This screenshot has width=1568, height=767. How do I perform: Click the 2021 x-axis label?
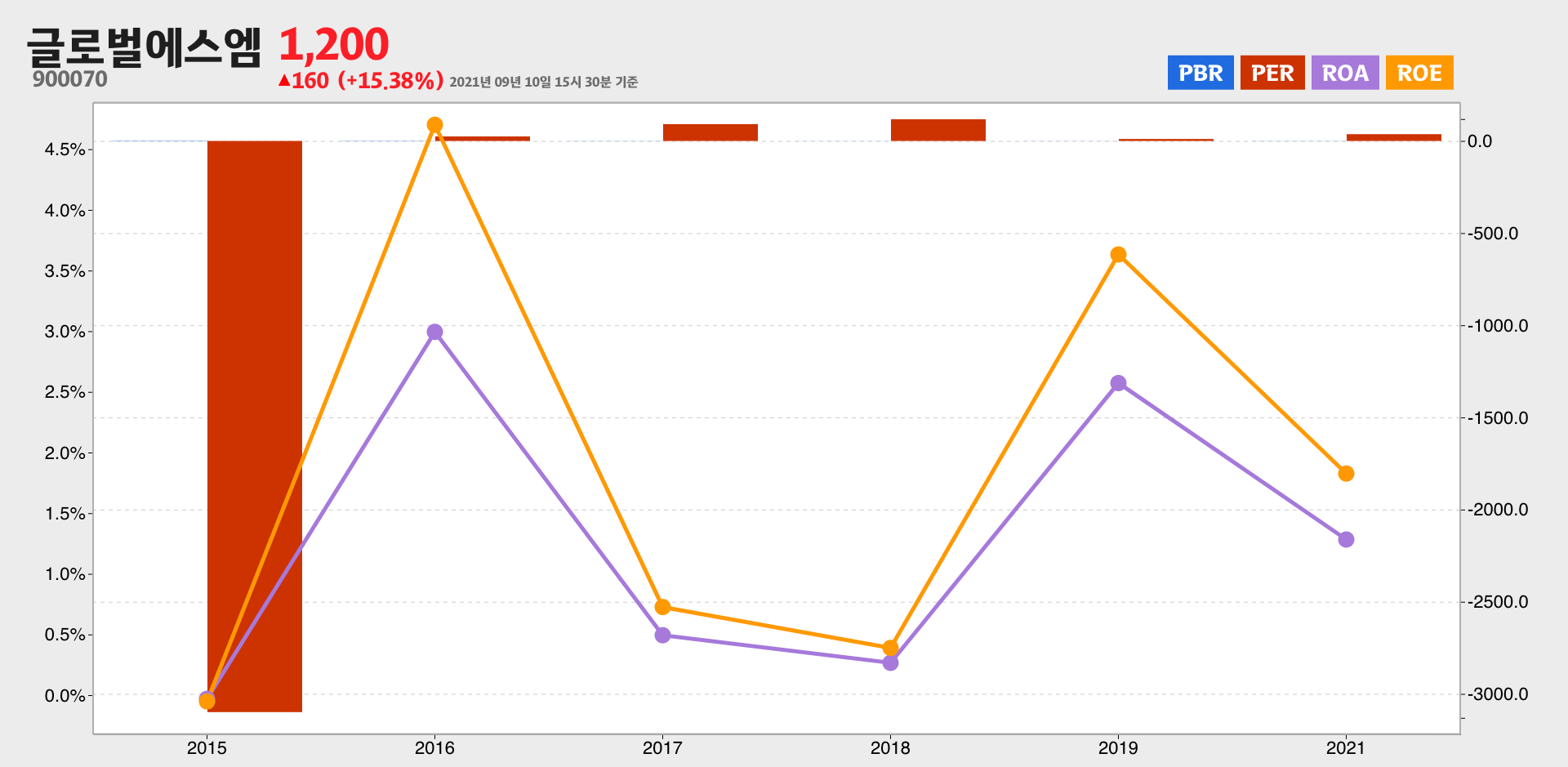pos(1347,748)
